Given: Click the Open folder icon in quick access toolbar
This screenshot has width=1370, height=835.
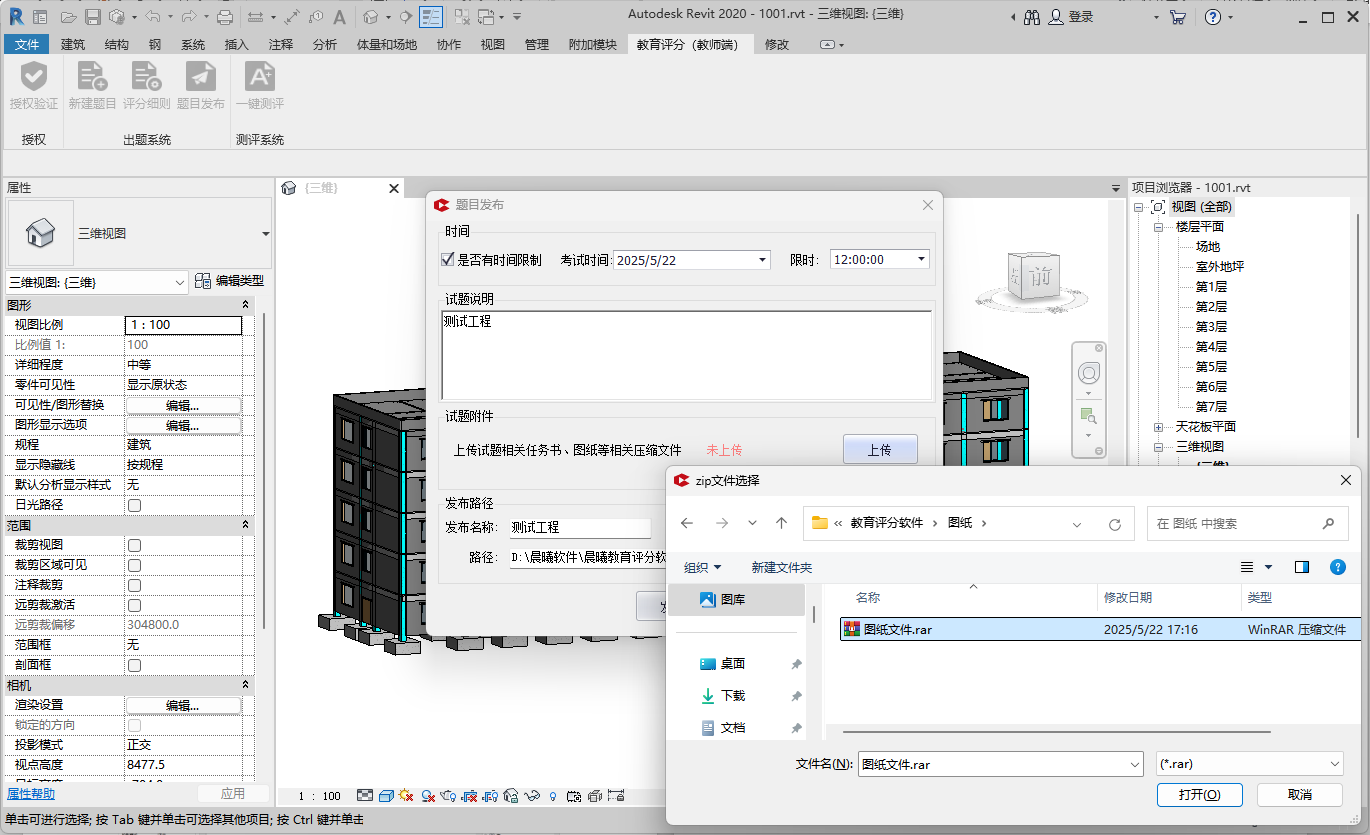Looking at the screenshot, I should pyautogui.click(x=68, y=17).
